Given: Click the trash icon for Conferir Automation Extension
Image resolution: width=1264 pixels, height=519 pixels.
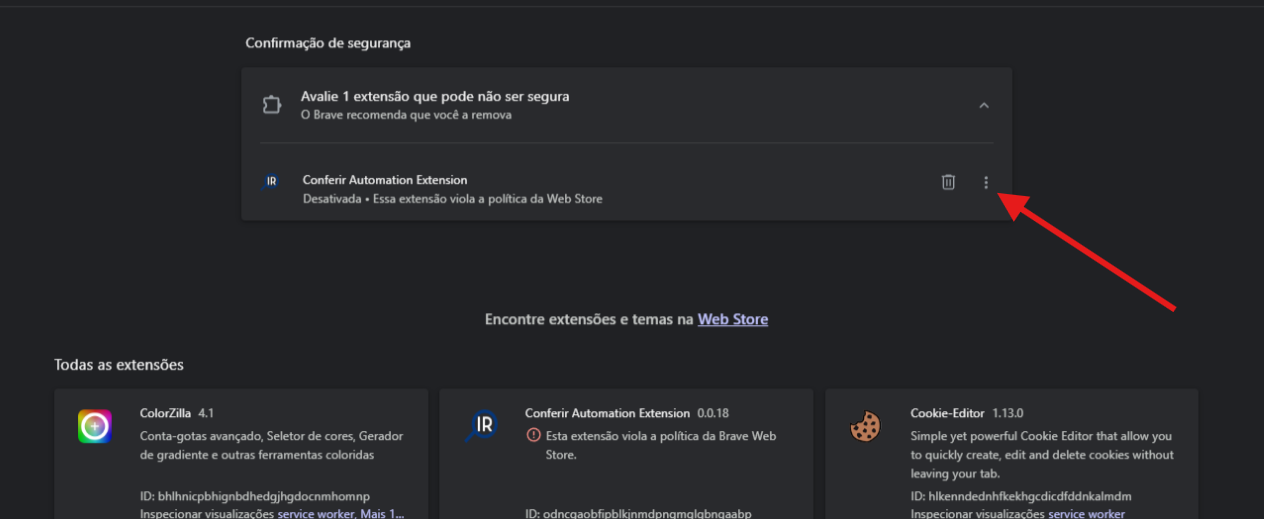Looking at the screenshot, I should tap(948, 182).
